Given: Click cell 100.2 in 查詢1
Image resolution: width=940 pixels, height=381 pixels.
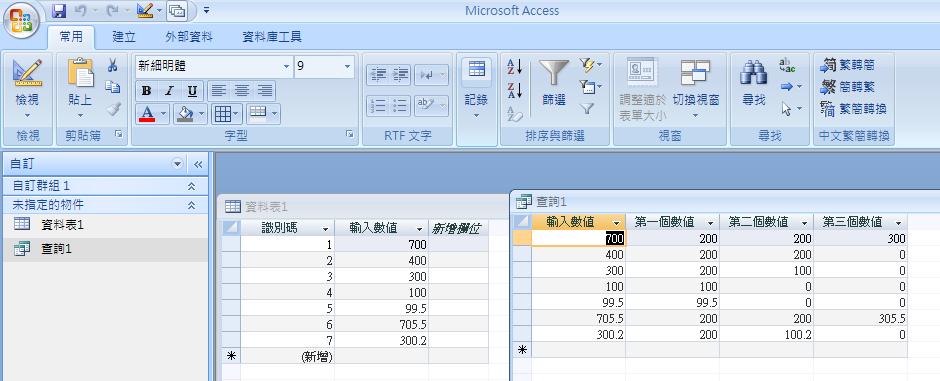Looking at the screenshot, I should pos(766,334).
